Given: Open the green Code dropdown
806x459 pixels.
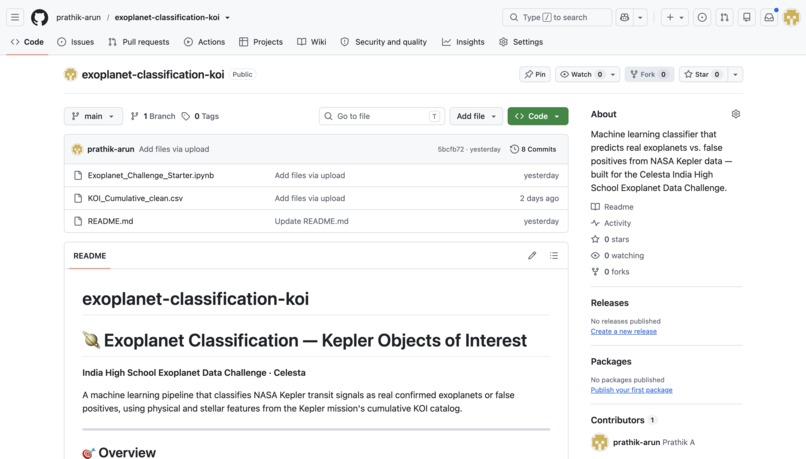Looking at the screenshot, I should click(x=538, y=116).
